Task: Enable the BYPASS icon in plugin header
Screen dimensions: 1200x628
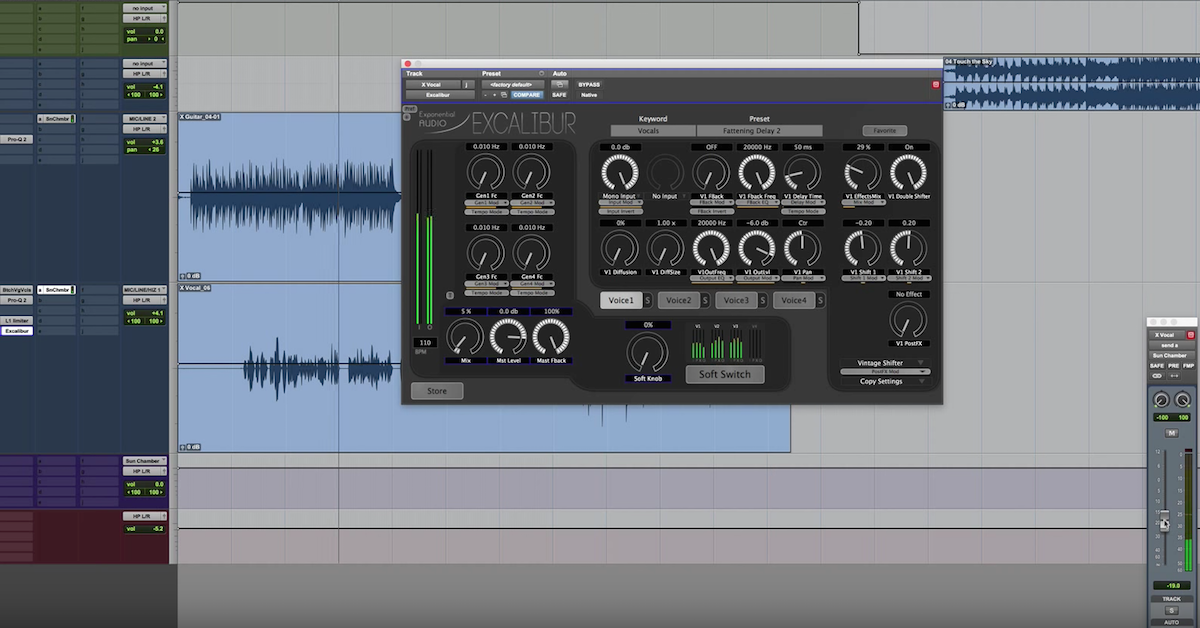Action: pos(589,84)
